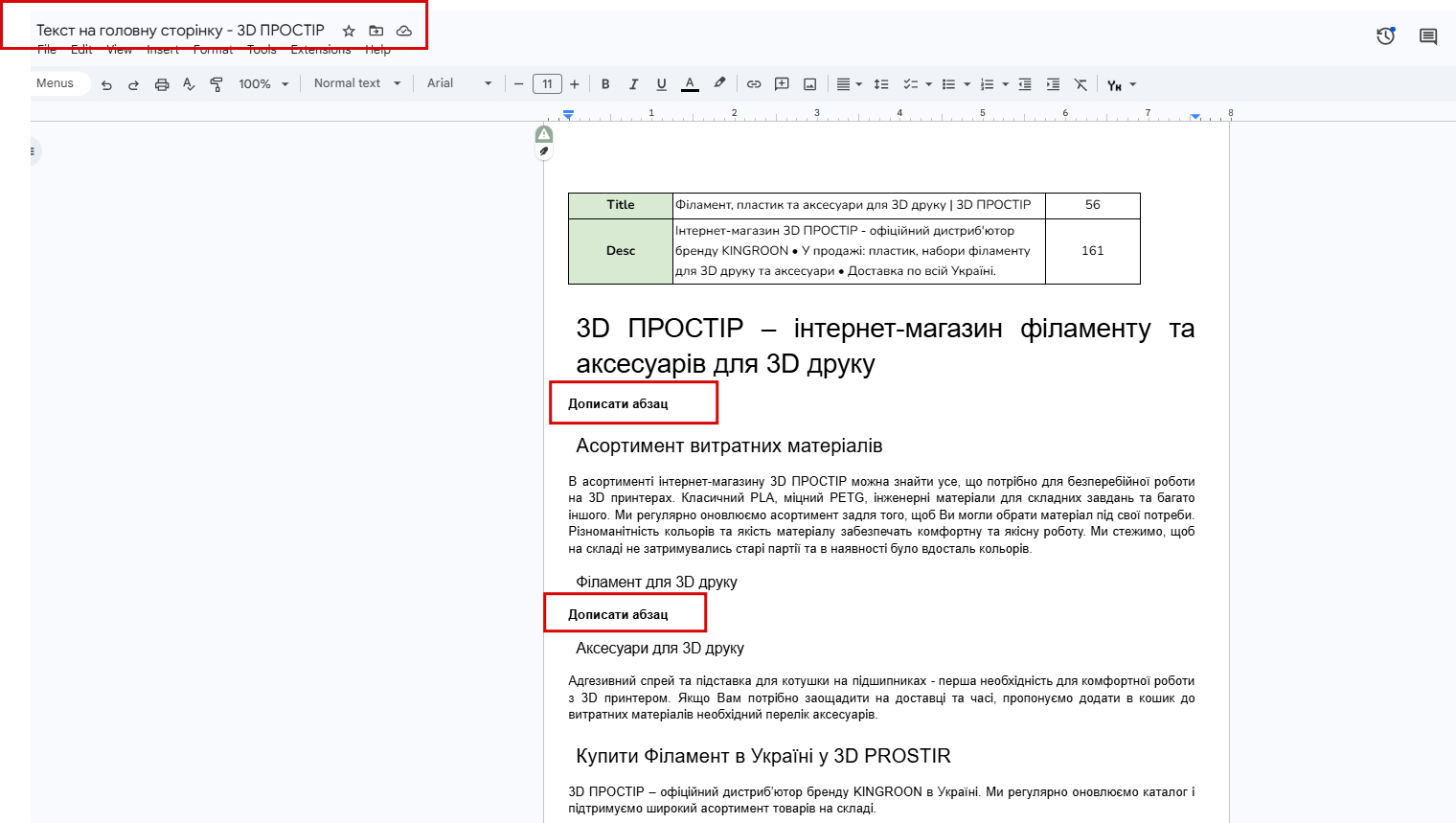The image size is (1456, 823).
Task: Click the font size 11 field
Action: tap(547, 84)
